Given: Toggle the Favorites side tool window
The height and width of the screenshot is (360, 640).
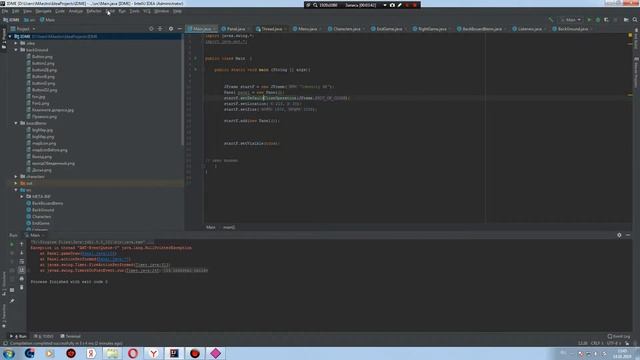Looking at the screenshot, I should click(x=4, y=316).
